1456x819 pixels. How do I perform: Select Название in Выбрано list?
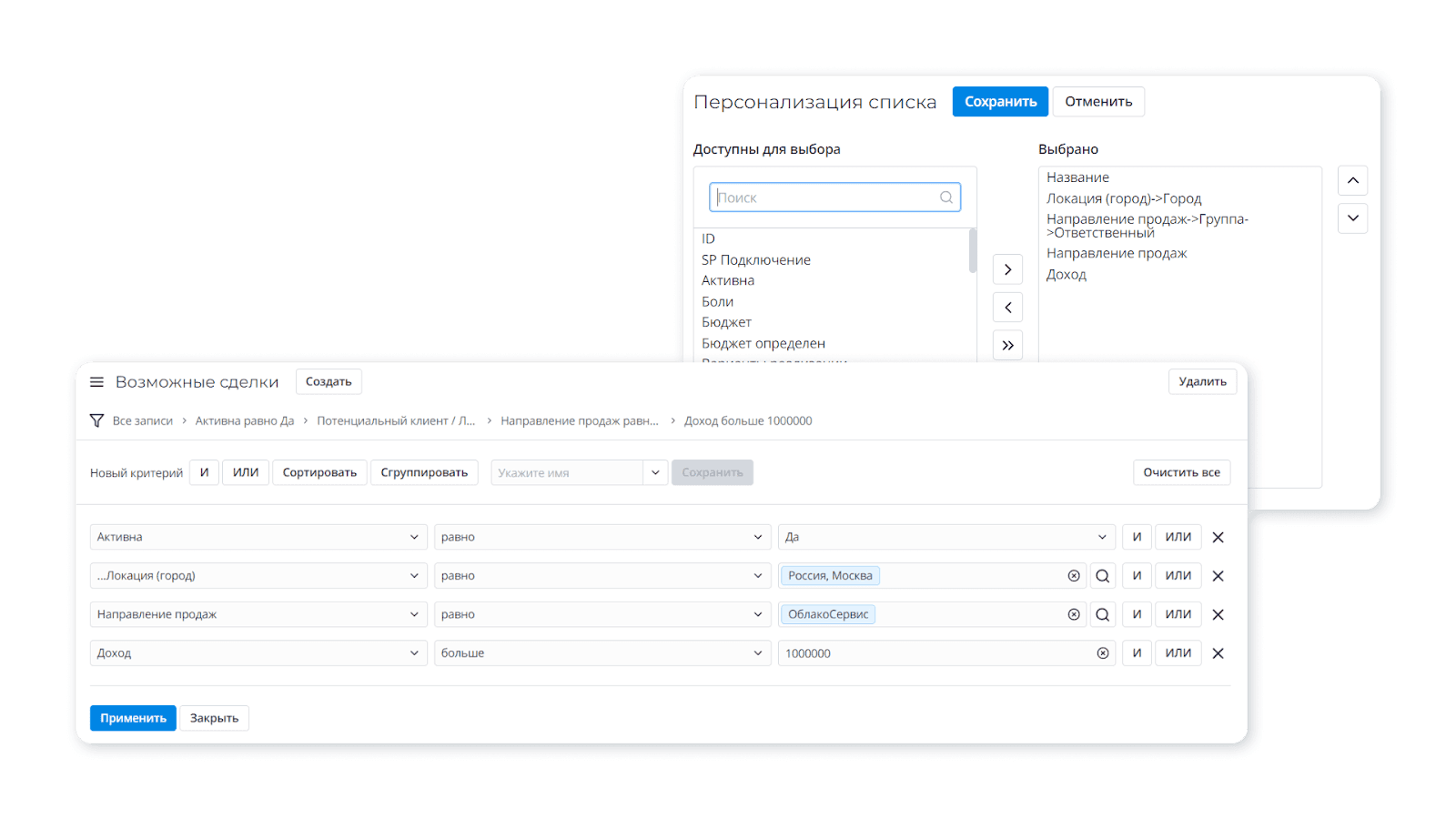pyautogui.click(x=1077, y=177)
